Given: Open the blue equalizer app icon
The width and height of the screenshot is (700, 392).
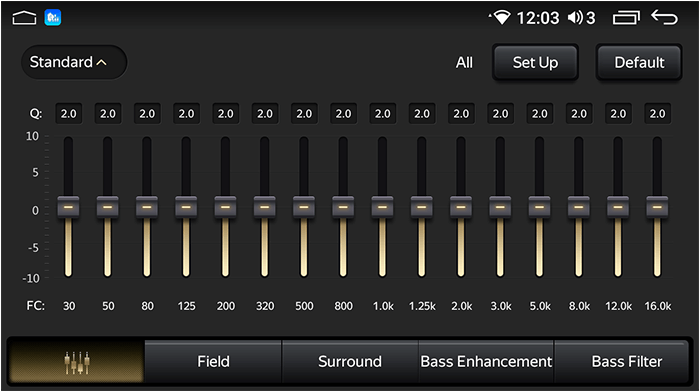Looking at the screenshot, I should 53,17.
